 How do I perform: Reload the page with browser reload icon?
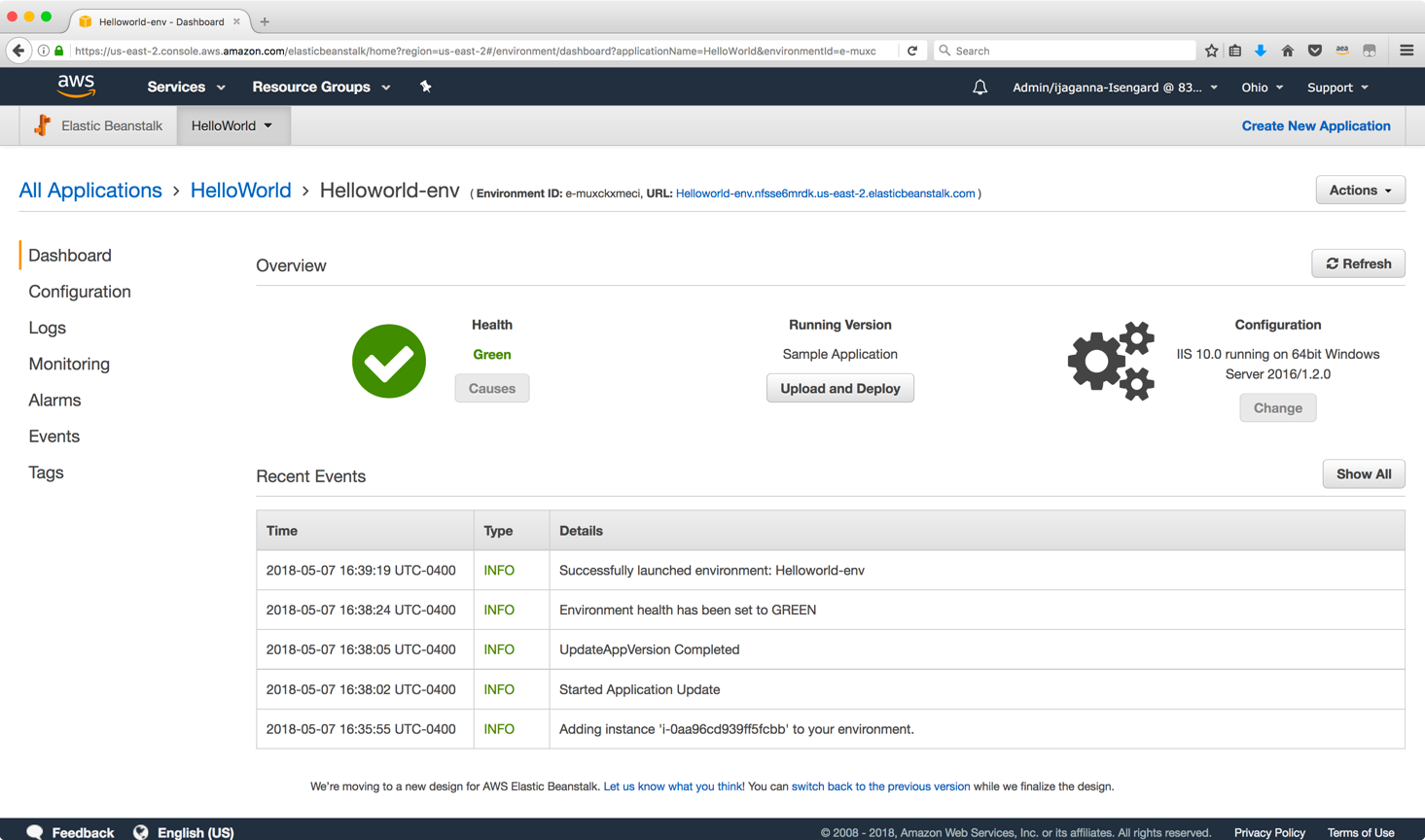point(912,51)
